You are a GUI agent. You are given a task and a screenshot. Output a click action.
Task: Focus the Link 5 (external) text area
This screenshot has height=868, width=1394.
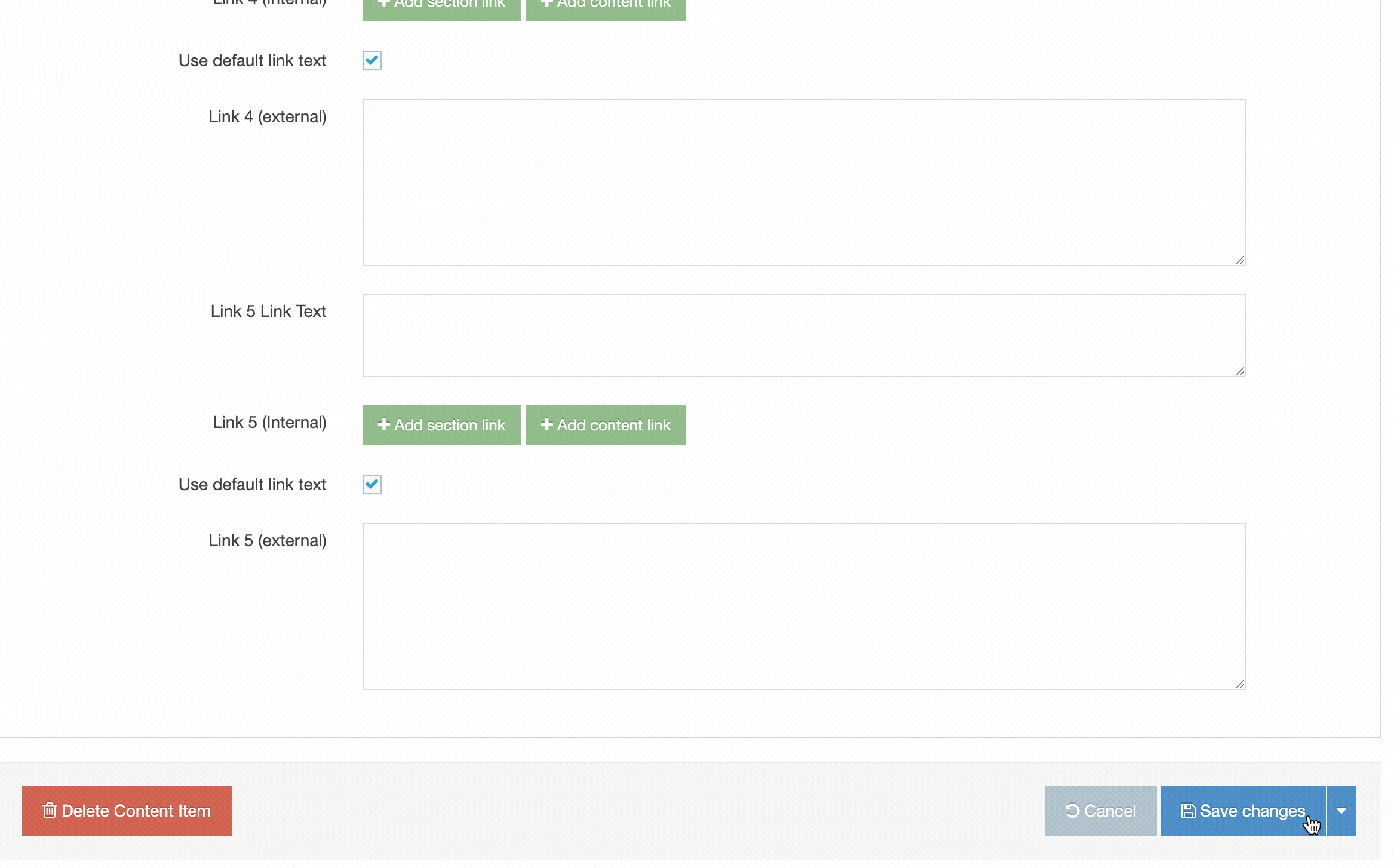[803, 606]
